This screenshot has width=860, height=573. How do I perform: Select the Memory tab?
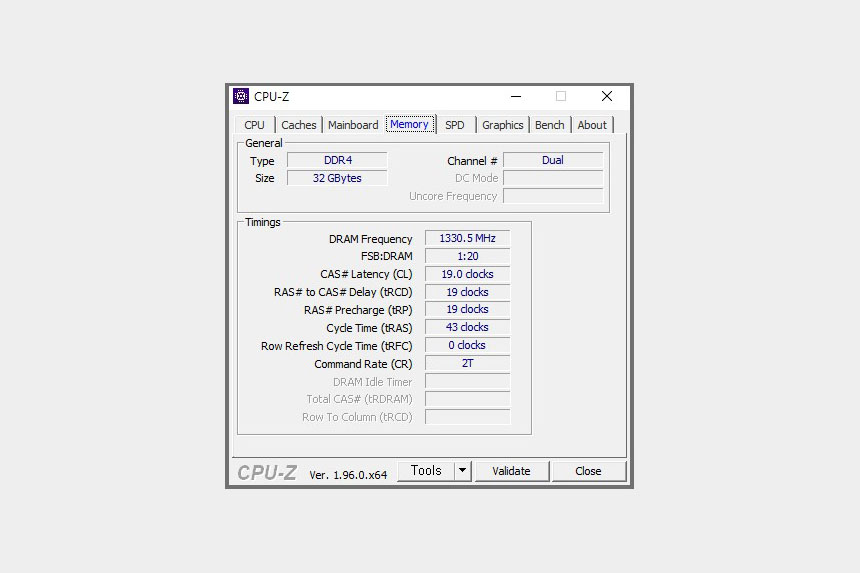click(409, 124)
